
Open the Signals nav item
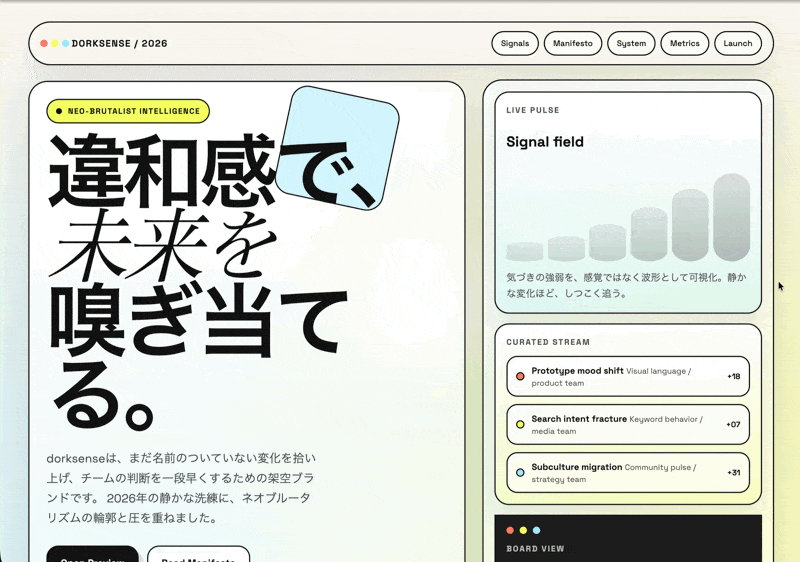(x=515, y=44)
